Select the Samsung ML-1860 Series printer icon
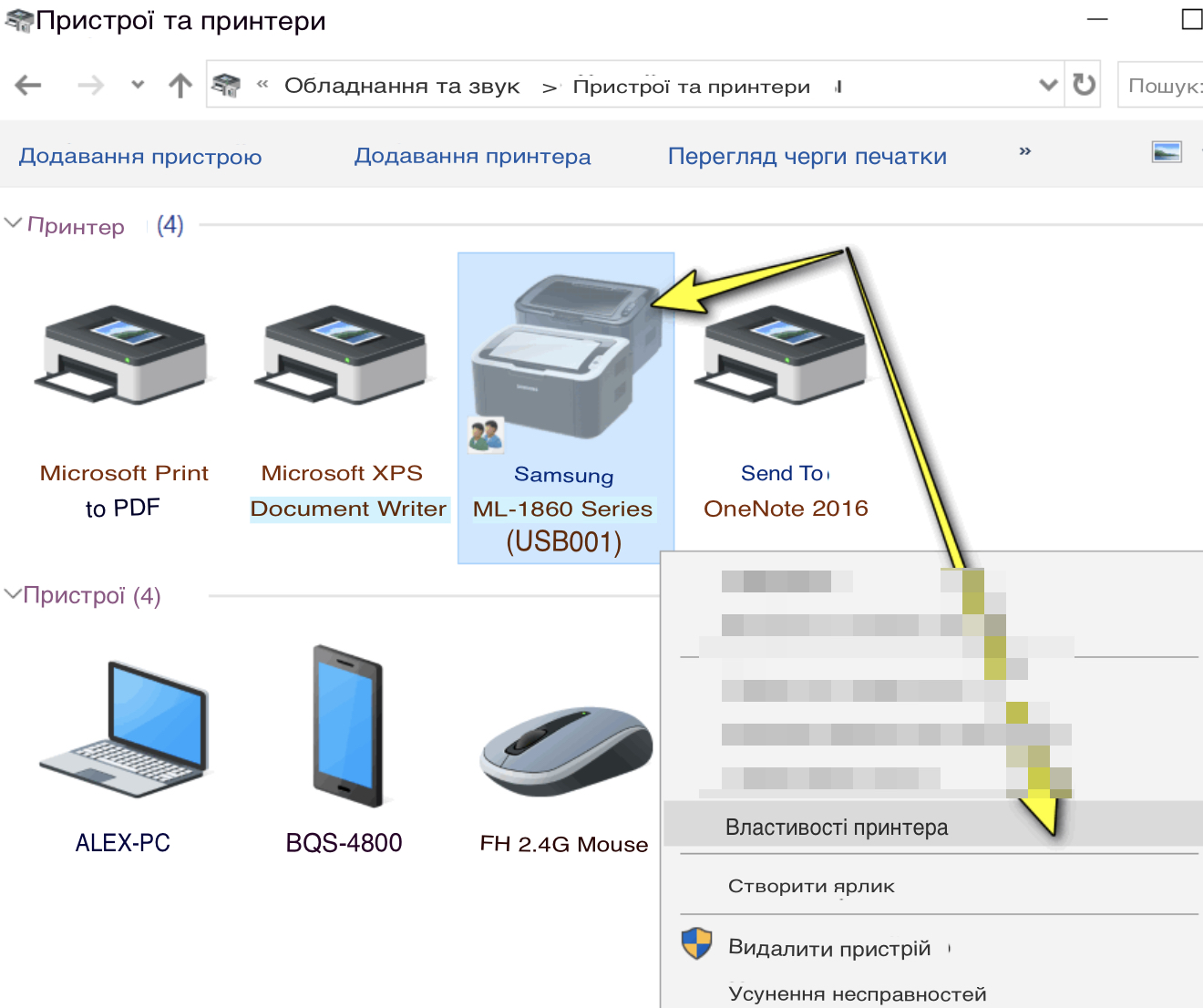This screenshot has height=1008, width=1203. point(565,357)
